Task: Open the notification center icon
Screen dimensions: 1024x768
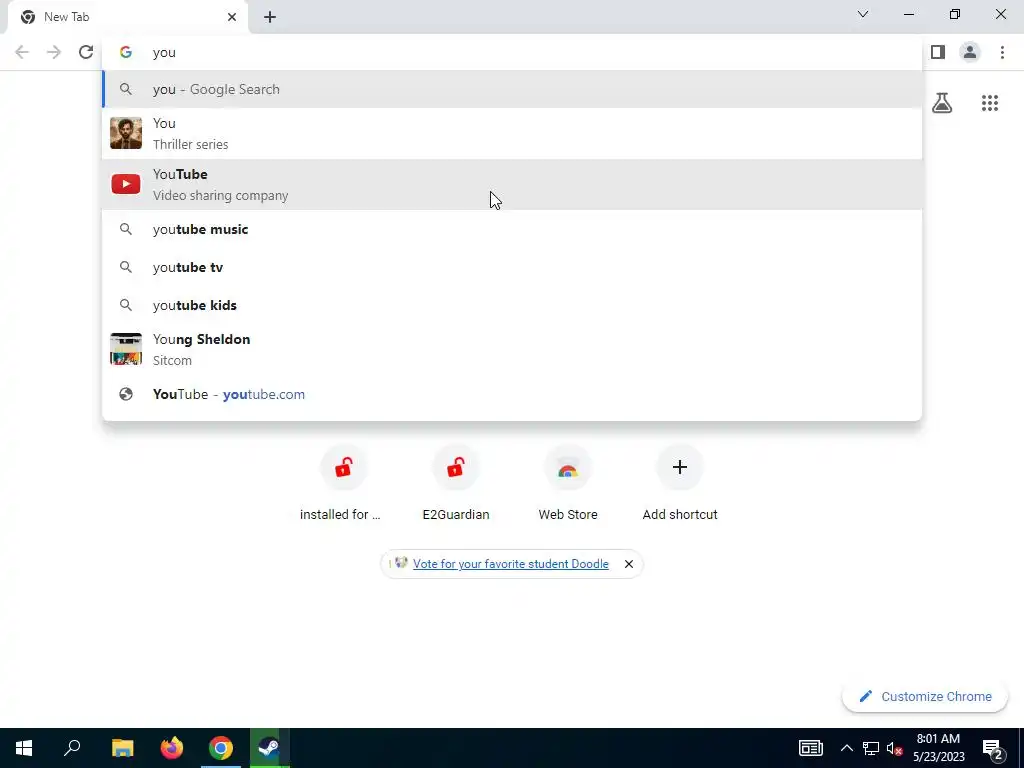Action: coord(993,748)
